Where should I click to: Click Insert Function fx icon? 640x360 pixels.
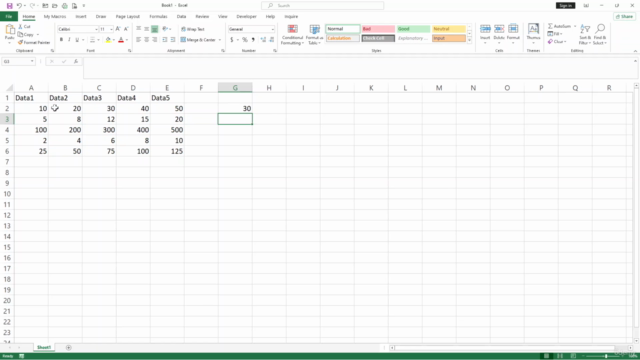76,61
